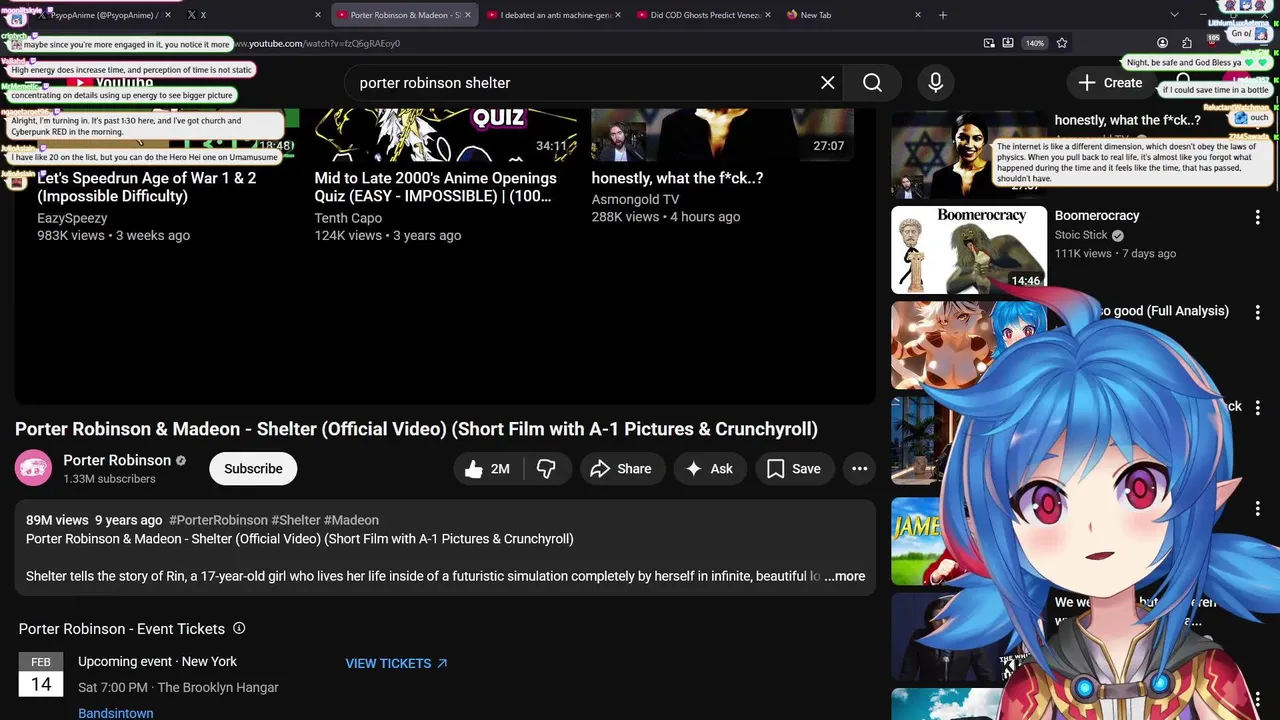Share the Shelter video
This screenshot has height=720, width=1280.
621,468
